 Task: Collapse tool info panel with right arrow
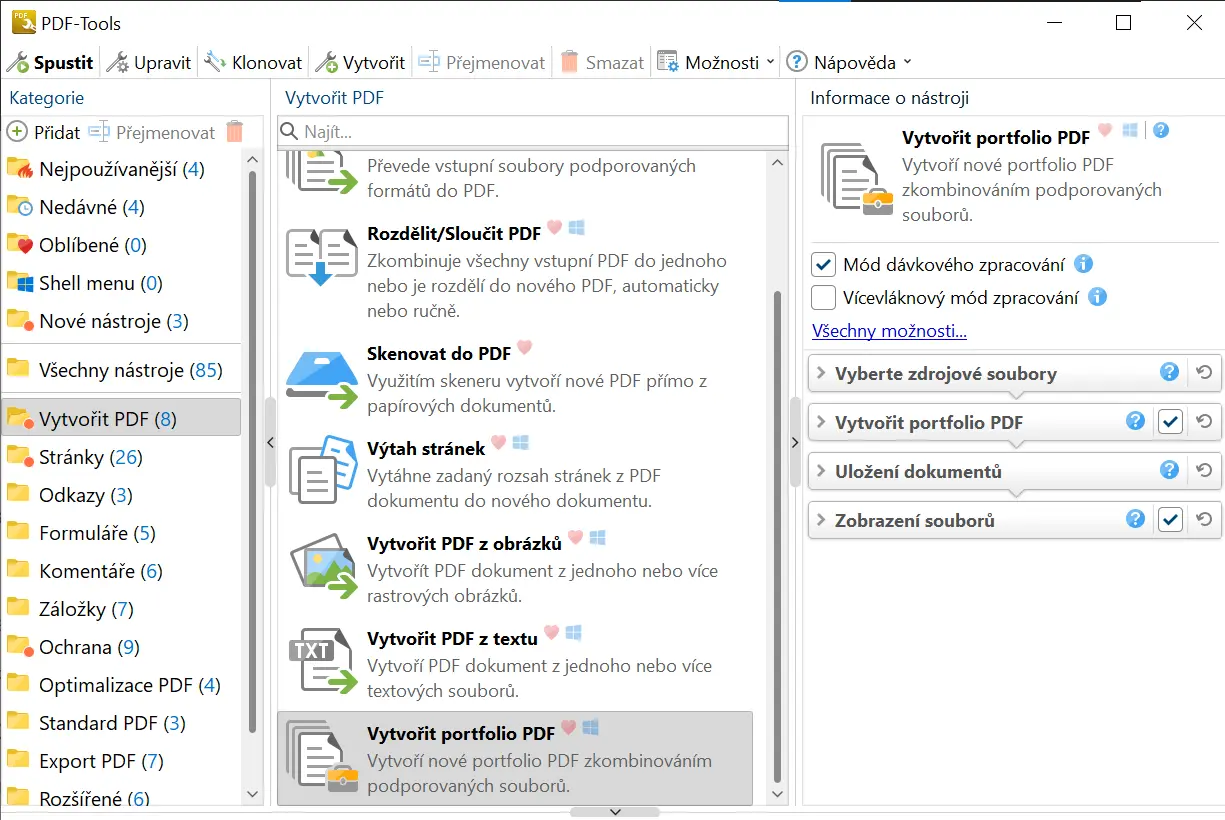(x=796, y=442)
